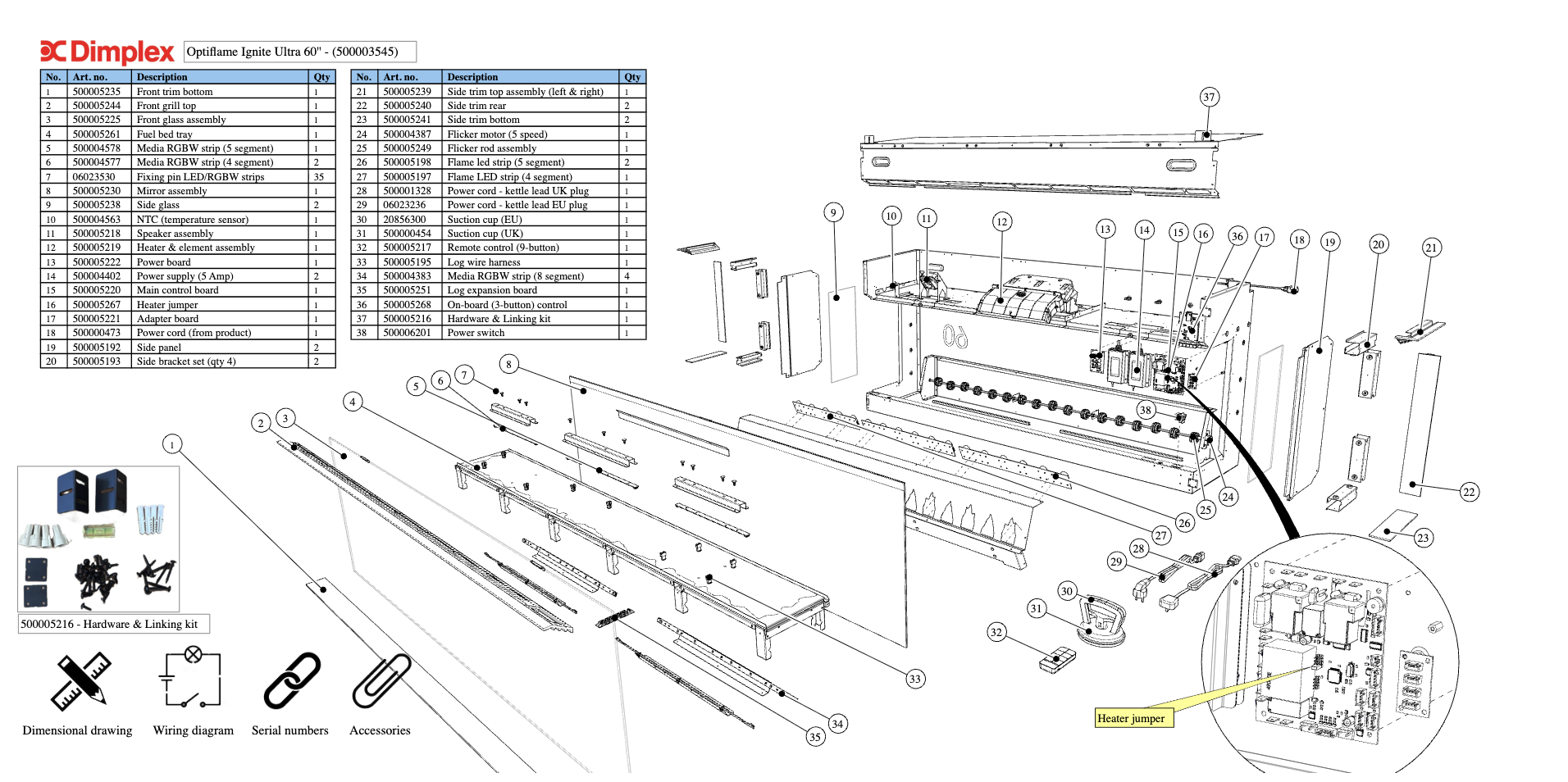Open the Accessories paperclip icon
The height and width of the screenshot is (782, 1568).
click(381, 680)
